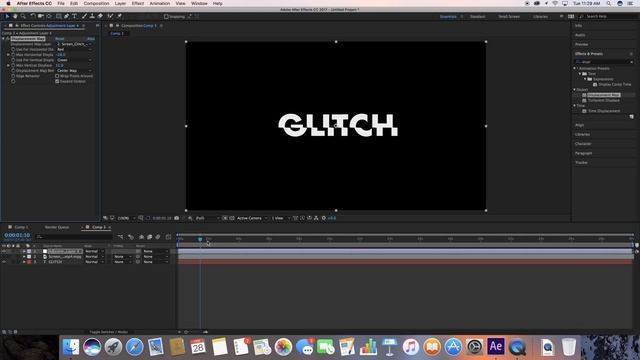Open the File menu

61,3
